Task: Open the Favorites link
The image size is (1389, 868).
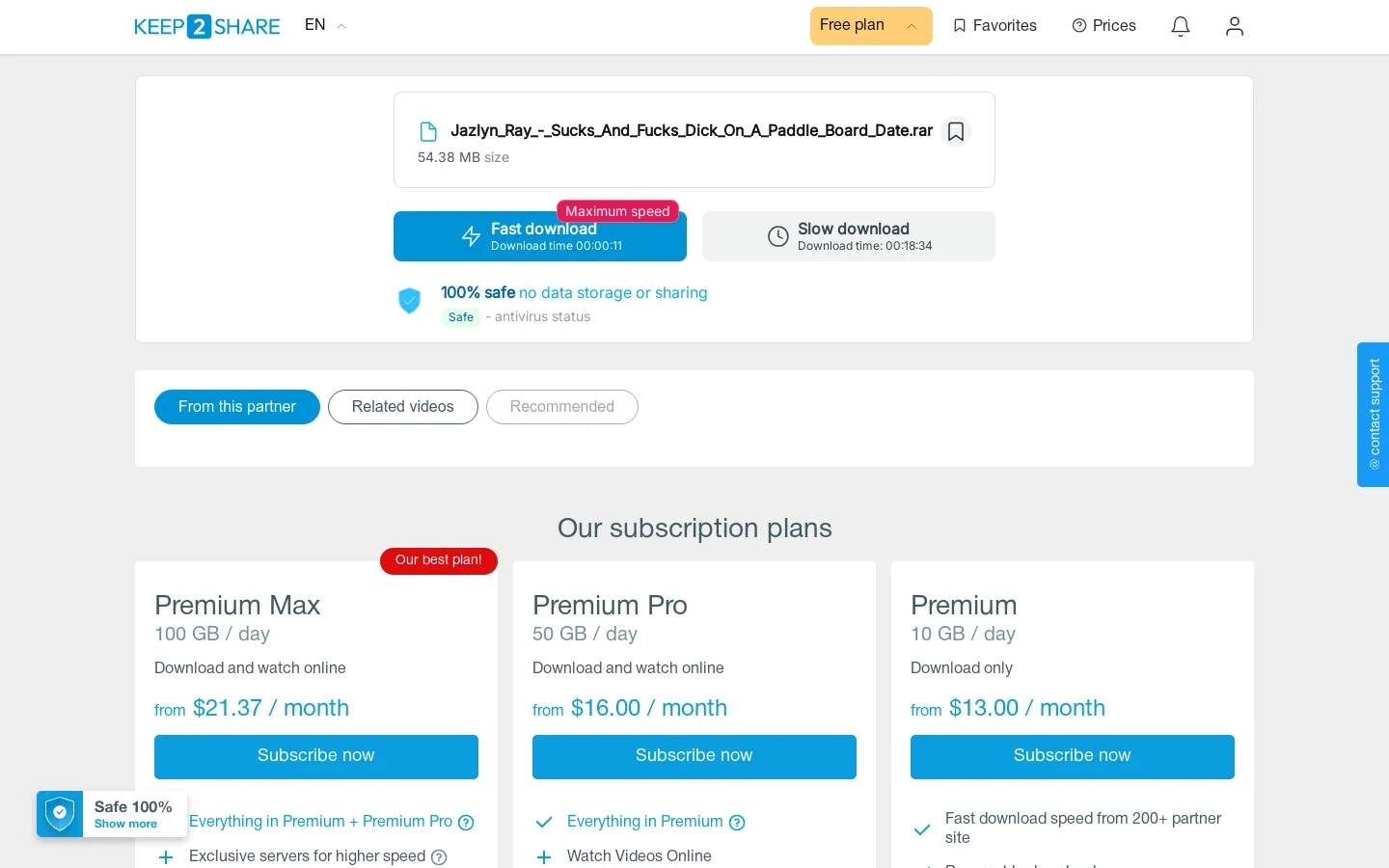Action: (994, 26)
